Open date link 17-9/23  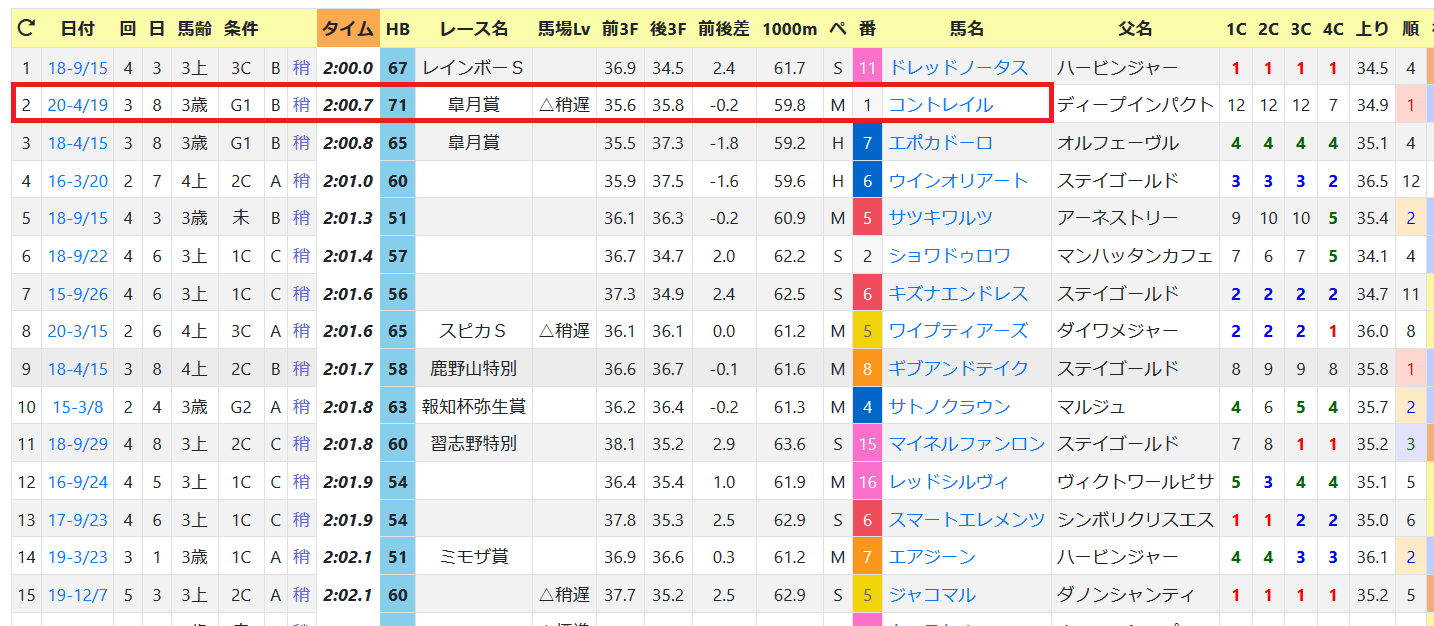click(x=77, y=520)
